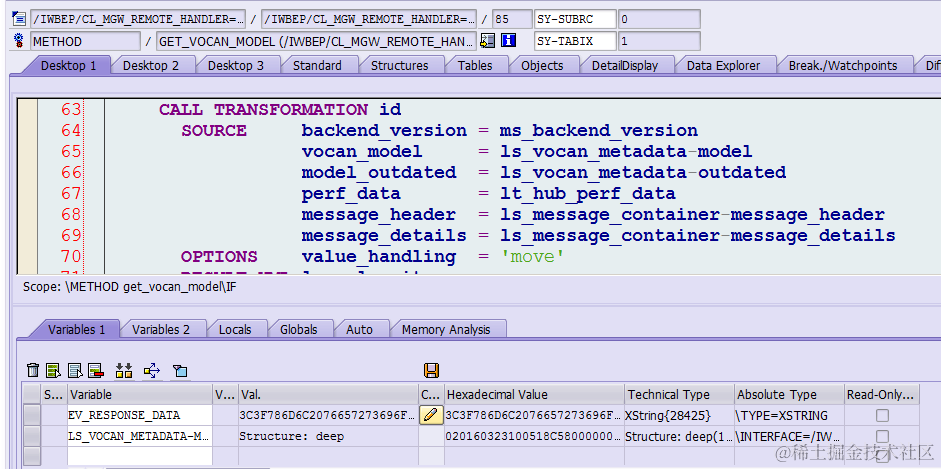Click the Variable column header

pyautogui.click(x=140, y=395)
